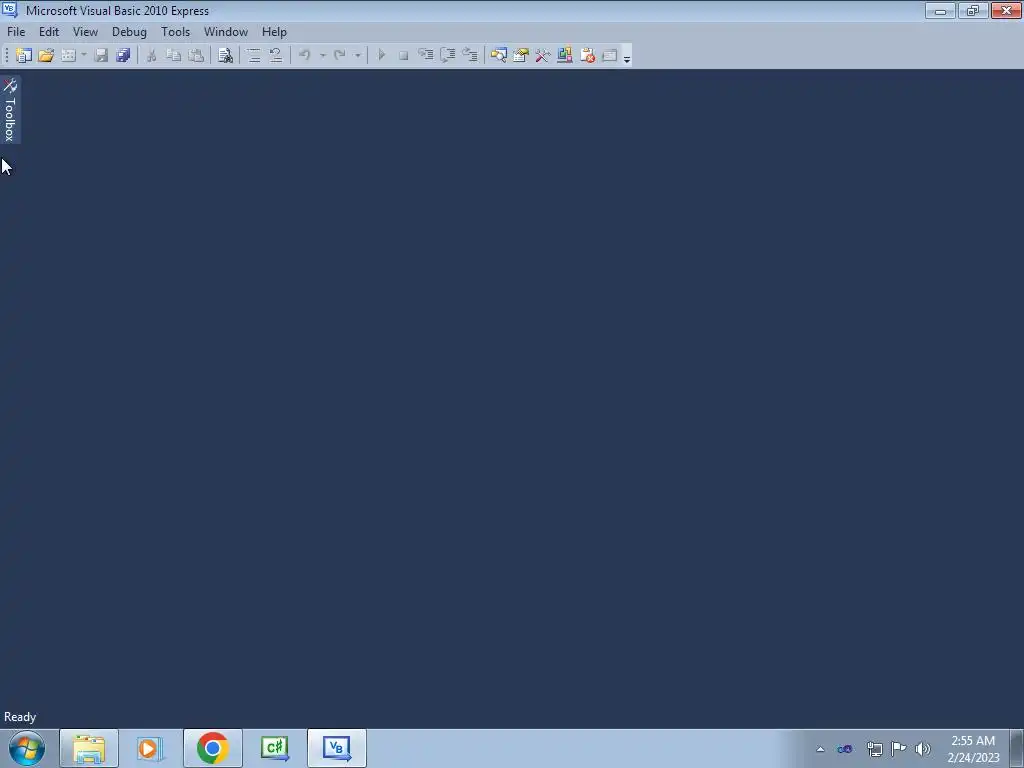Click the Step Into icon
Viewport: 1024px width, 768px height.
click(x=426, y=56)
